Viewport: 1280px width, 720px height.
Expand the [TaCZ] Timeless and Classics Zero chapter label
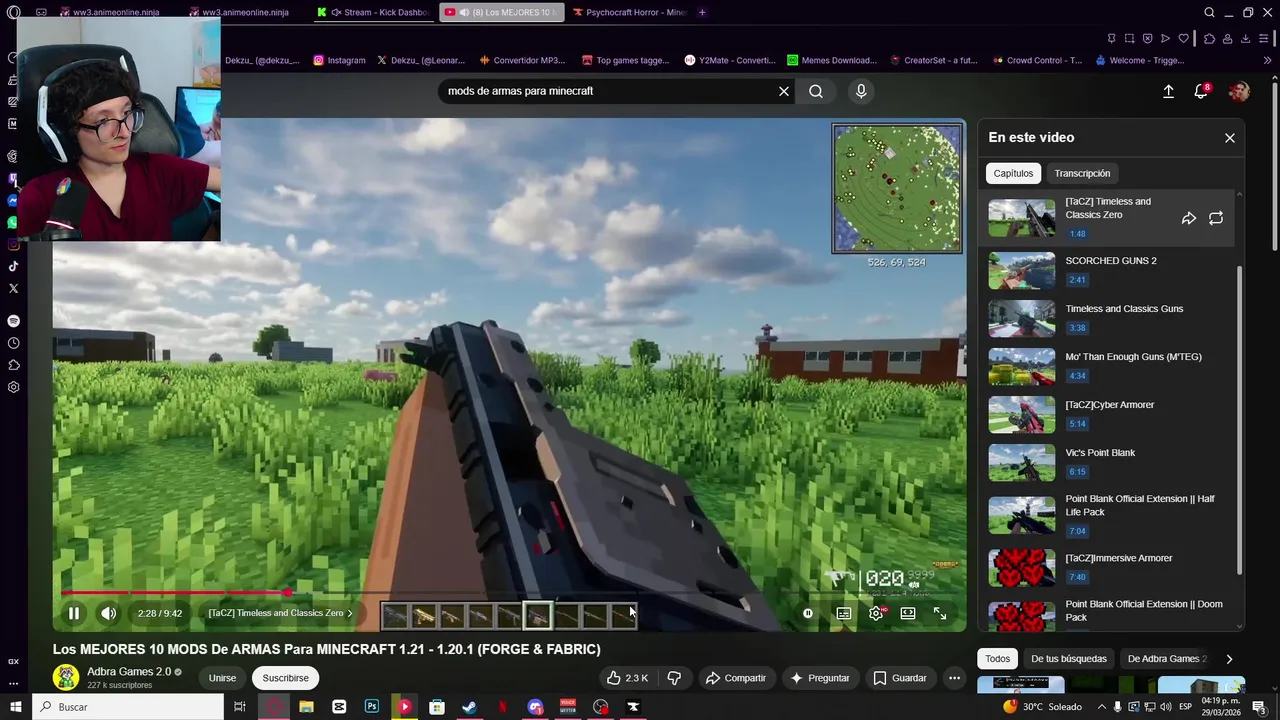pos(280,613)
